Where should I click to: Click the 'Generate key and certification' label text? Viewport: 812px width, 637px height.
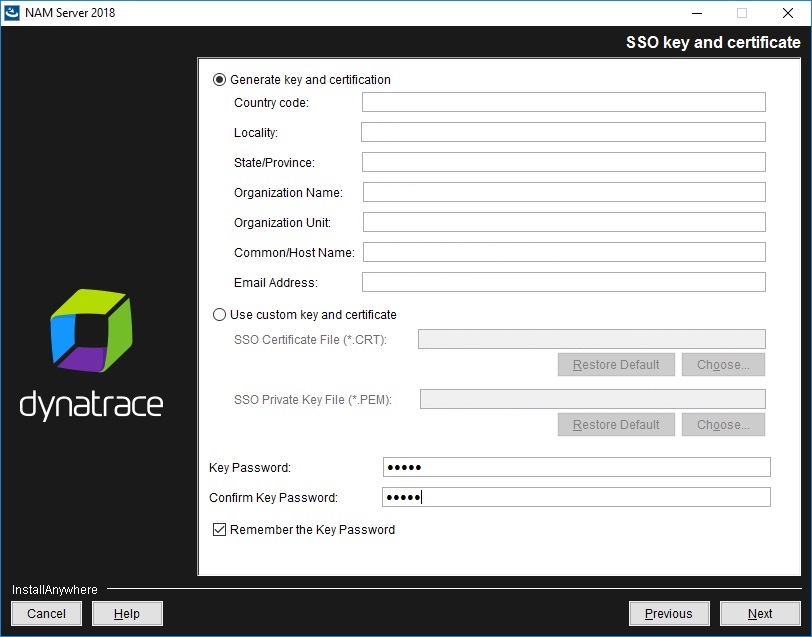tap(310, 80)
